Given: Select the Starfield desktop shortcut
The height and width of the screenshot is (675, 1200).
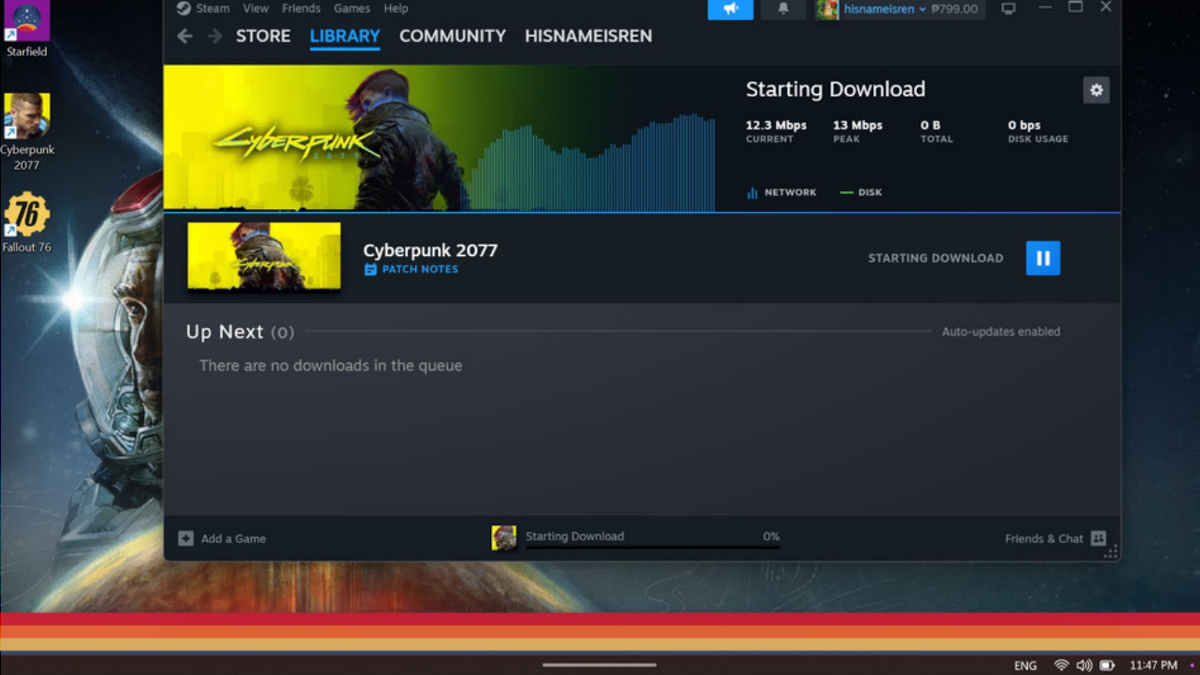Looking at the screenshot, I should 26,30.
